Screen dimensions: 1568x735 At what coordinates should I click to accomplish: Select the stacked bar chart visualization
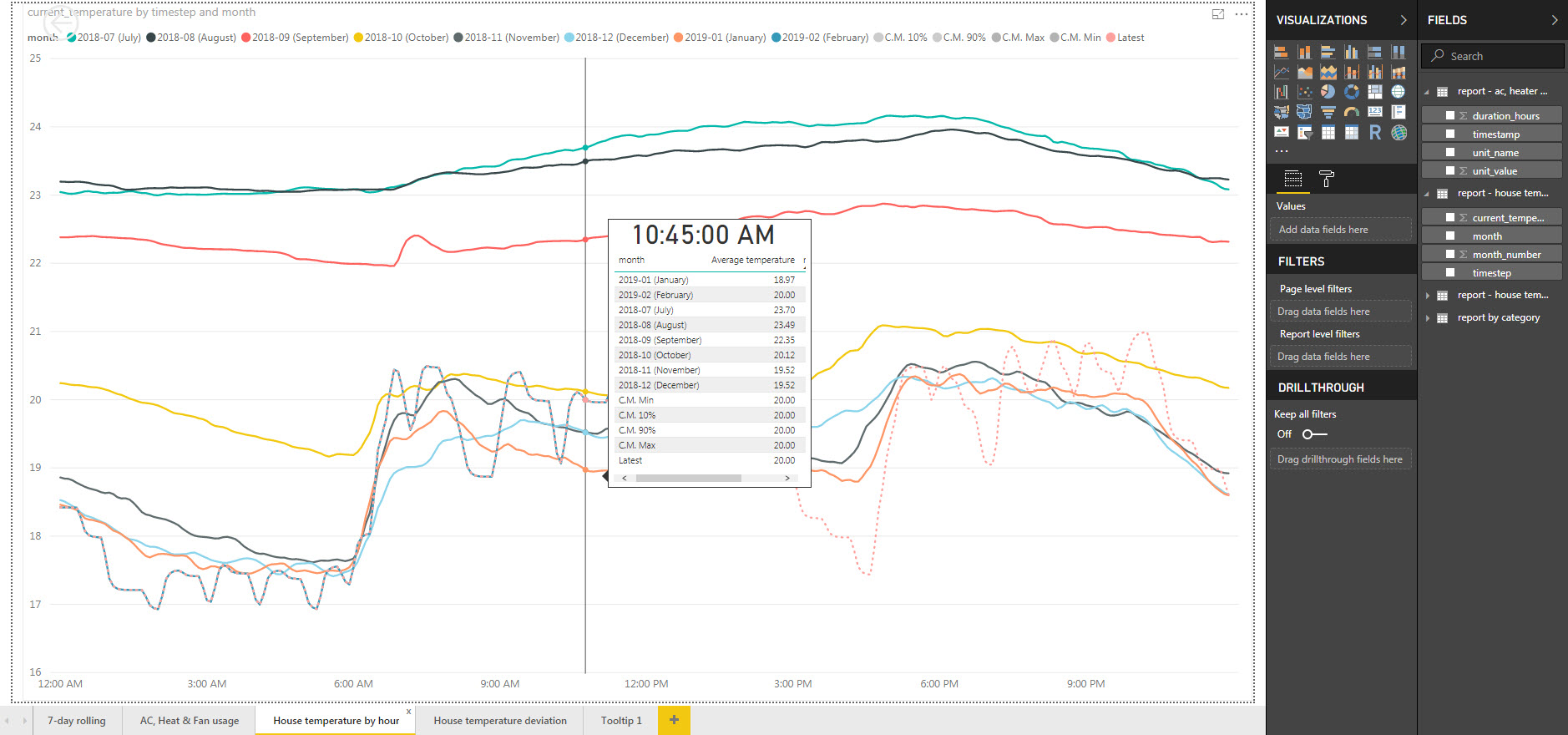click(x=1281, y=52)
